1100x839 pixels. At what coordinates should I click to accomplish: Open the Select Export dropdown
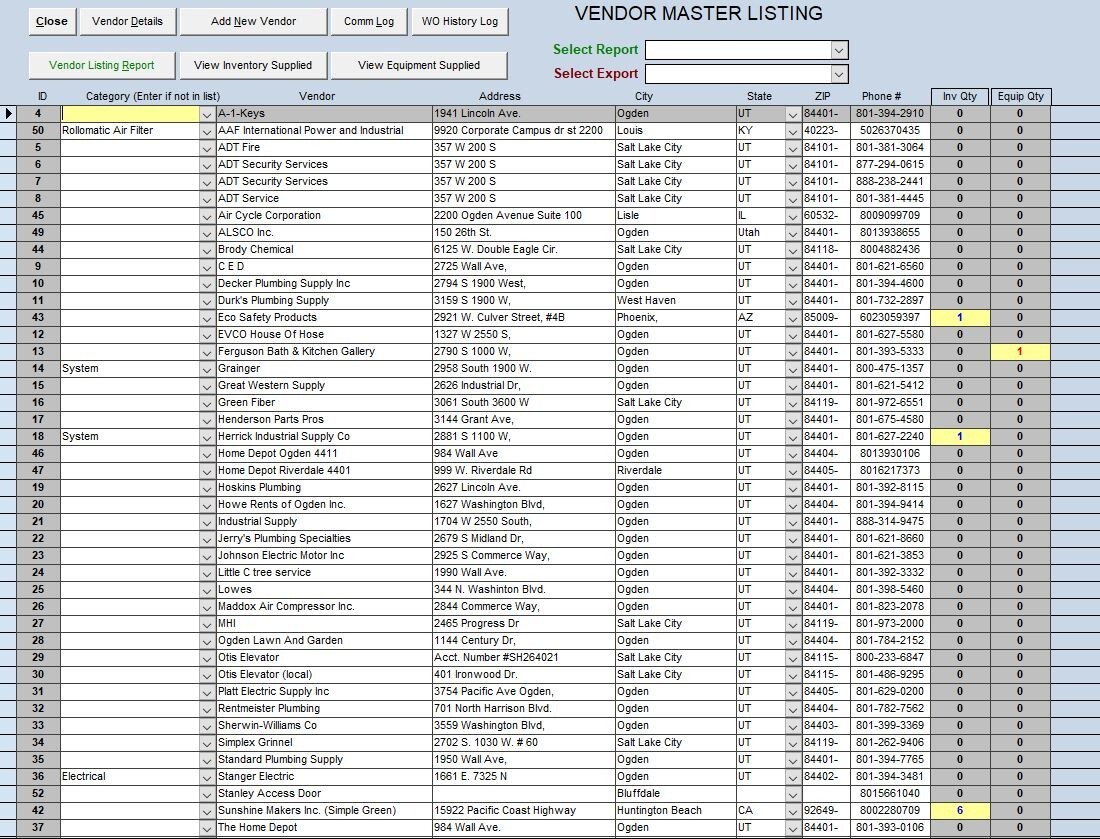pyautogui.click(x=838, y=73)
